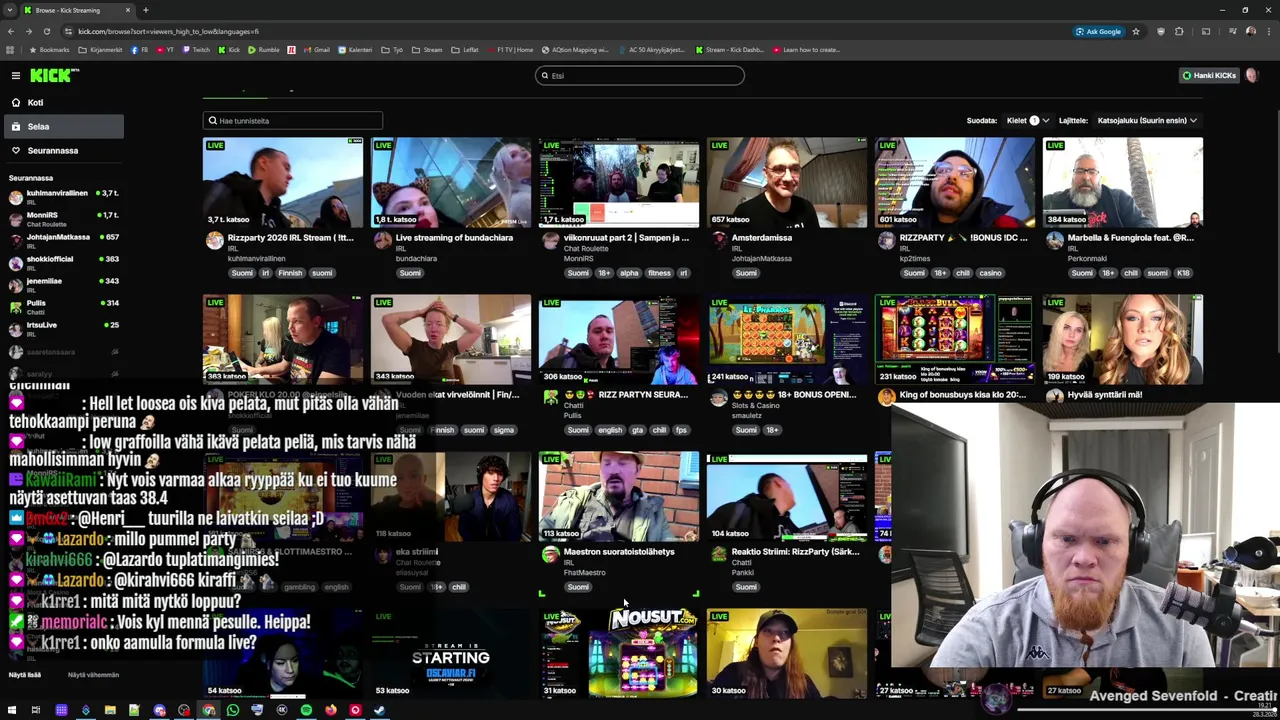Image resolution: width=1280 pixels, height=720 pixels.
Task: Open the tab search chevron in Chrome
Action: tap(10, 10)
